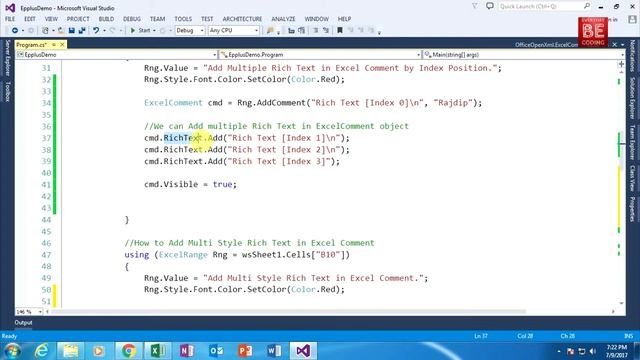The width and height of the screenshot is (640, 360).
Task: Open the BUILD menu
Action: 106,19
